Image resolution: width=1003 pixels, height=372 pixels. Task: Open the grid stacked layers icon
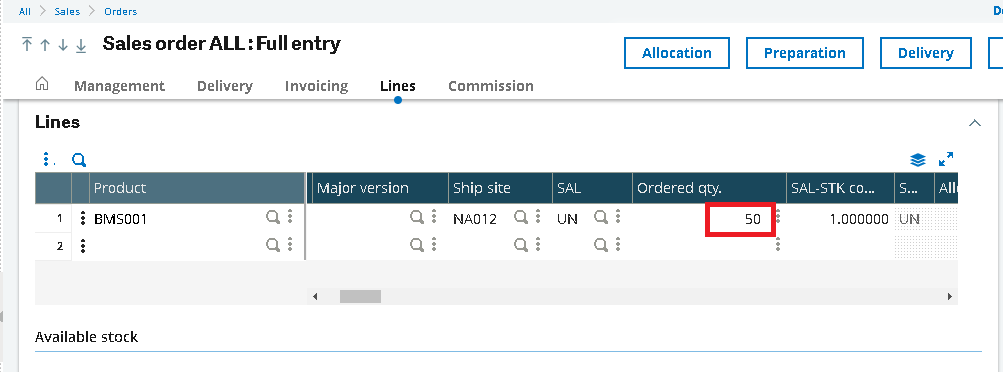point(918,159)
